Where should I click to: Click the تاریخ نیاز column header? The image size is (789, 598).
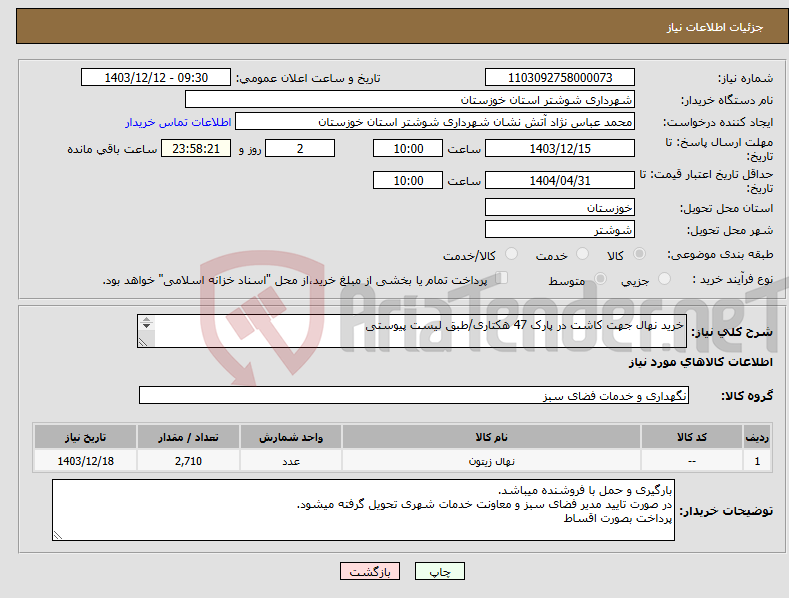pos(86,437)
